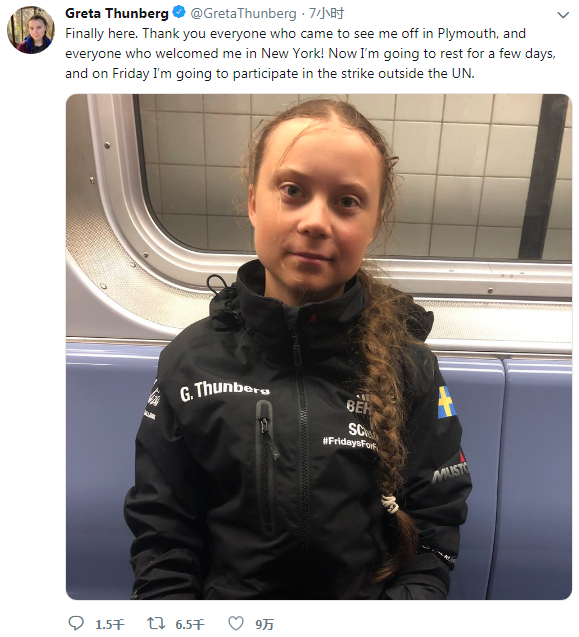Like the tweet with heart icon

pos(236,623)
